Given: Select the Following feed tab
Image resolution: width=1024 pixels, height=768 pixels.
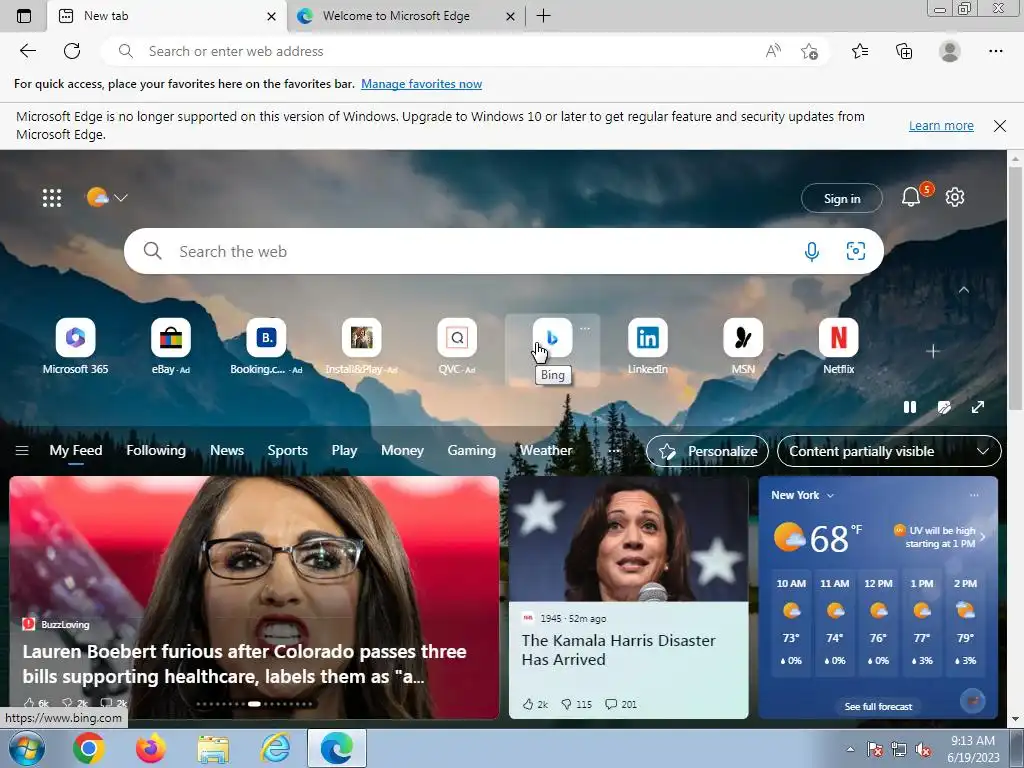Looking at the screenshot, I should 155,451.
